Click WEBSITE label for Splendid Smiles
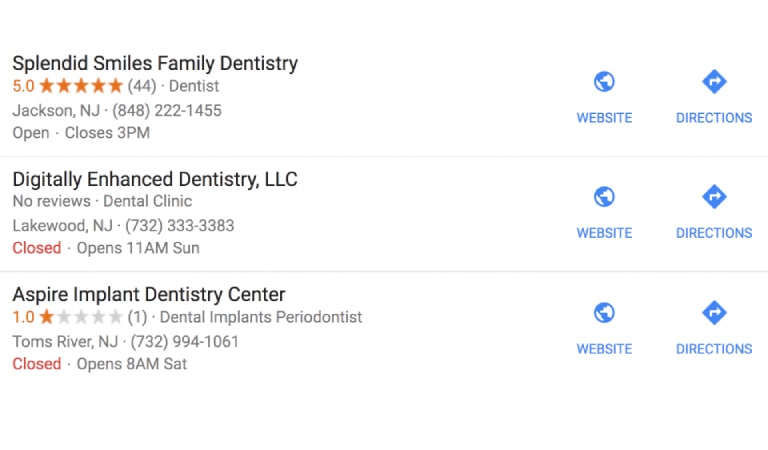 click(x=604, y=118)
